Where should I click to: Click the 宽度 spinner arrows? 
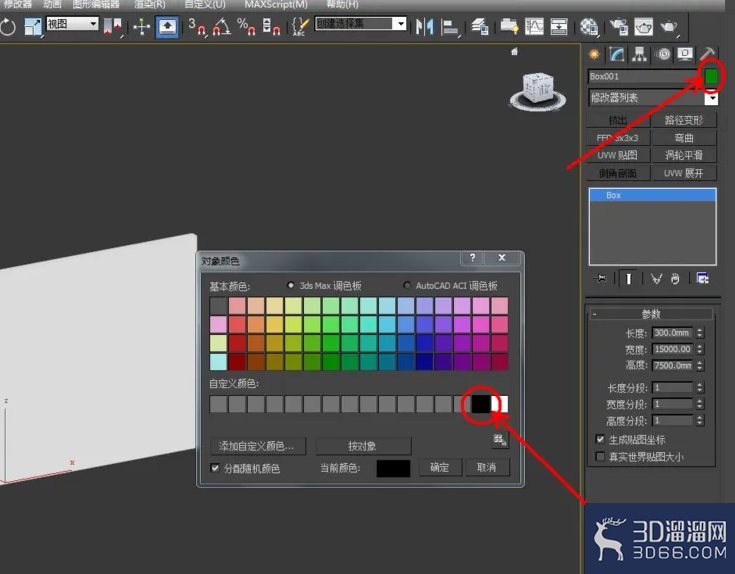click(x=700, y=350)
